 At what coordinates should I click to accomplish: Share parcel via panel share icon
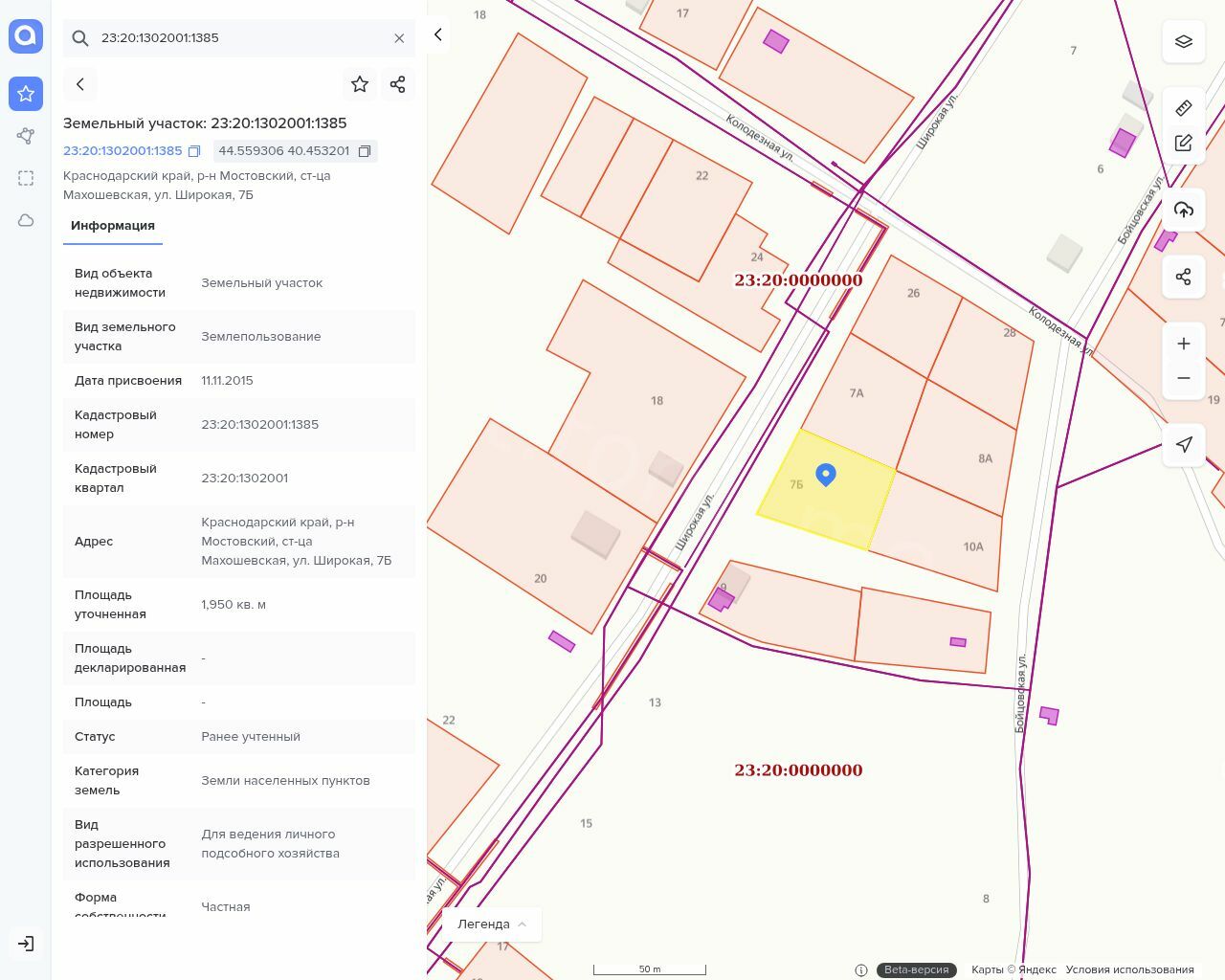point(398,84)
